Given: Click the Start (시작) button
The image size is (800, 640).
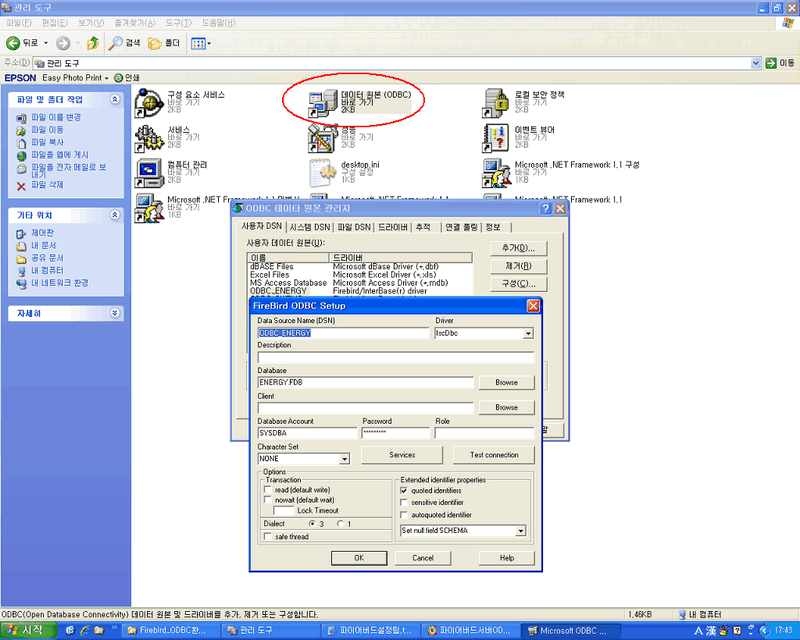Looking at the screenshot, I should [29, 630].
